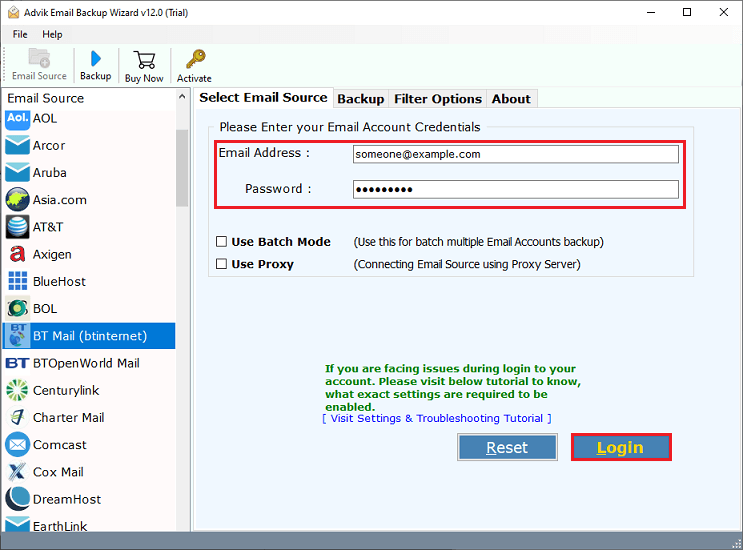The height and width of the screenshot is (550, 743).
Task: Click the Email Address input field
Action: point(516,154)
